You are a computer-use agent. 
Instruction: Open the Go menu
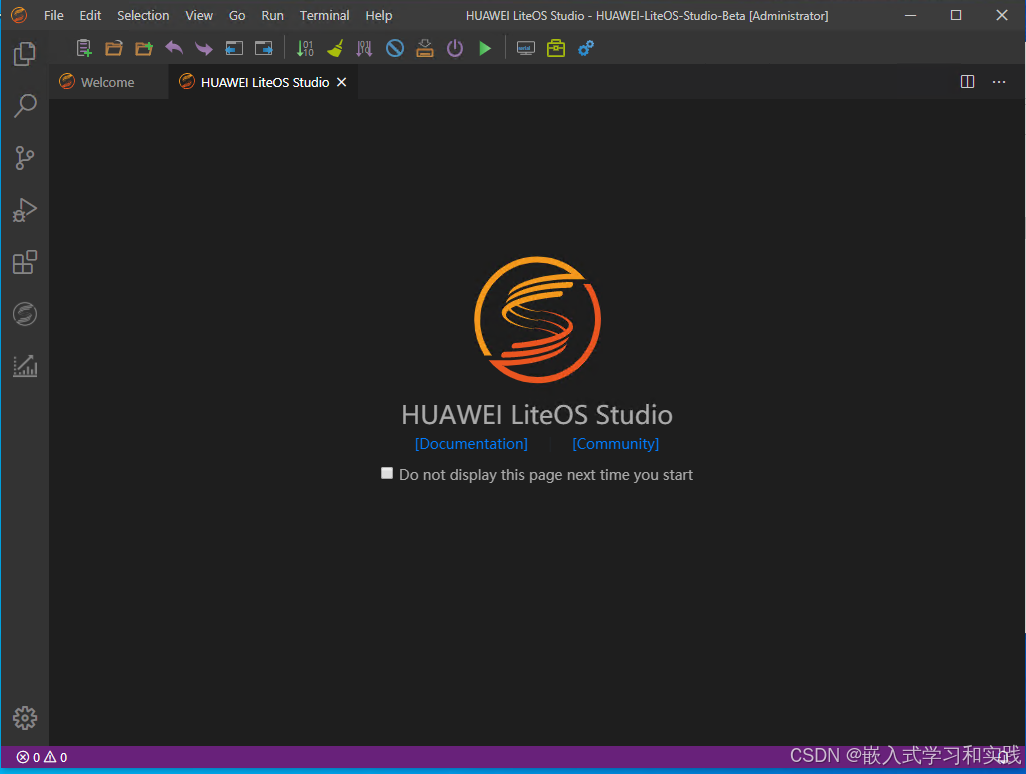237,15
